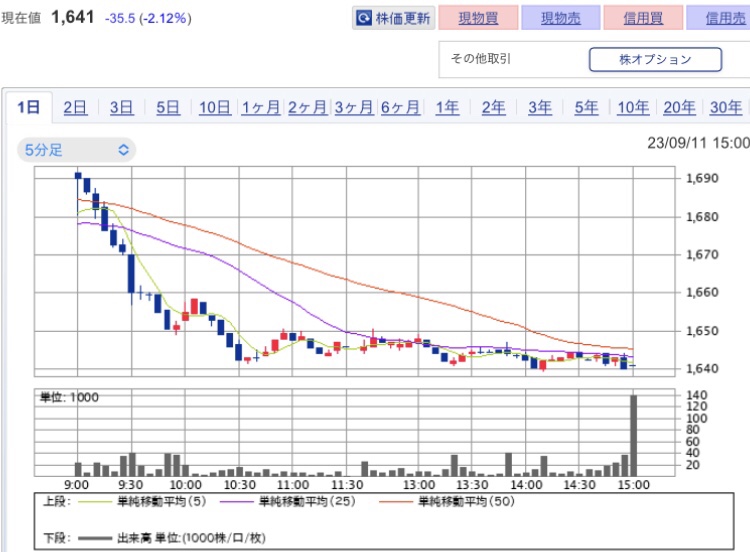This screenshot has height=552, width=750.
Task: Refresh the stock price with 株価更新
Action: point(394,18)
